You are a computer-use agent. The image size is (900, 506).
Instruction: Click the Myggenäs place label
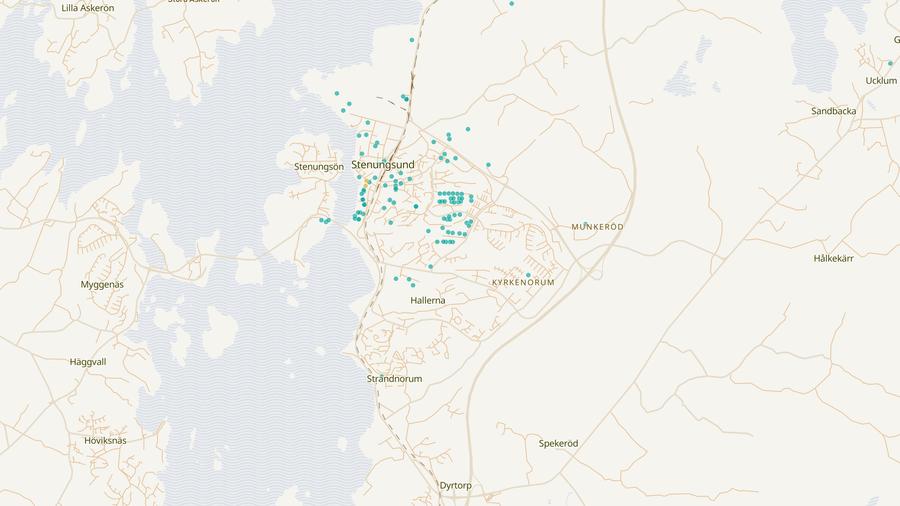[102, 284]
